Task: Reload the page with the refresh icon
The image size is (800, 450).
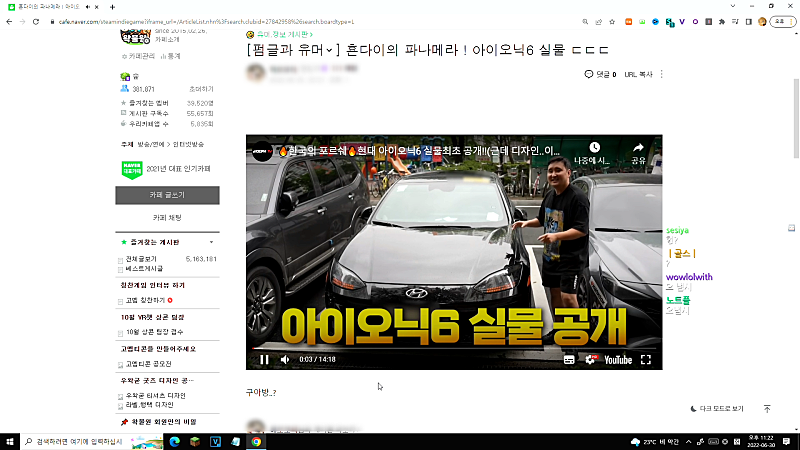Action: (x=36, y=22)
